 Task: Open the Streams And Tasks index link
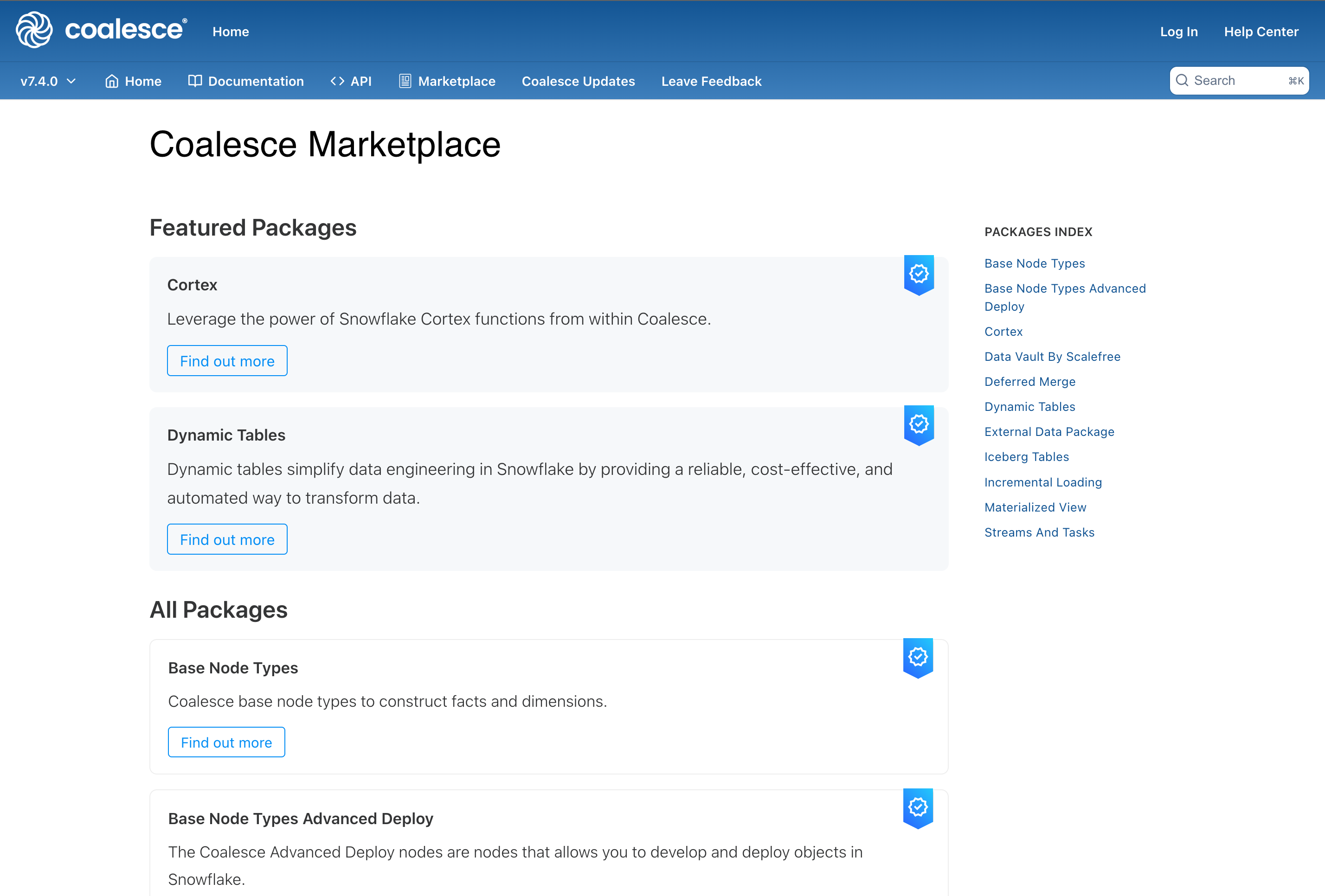tap(1039, 532)
